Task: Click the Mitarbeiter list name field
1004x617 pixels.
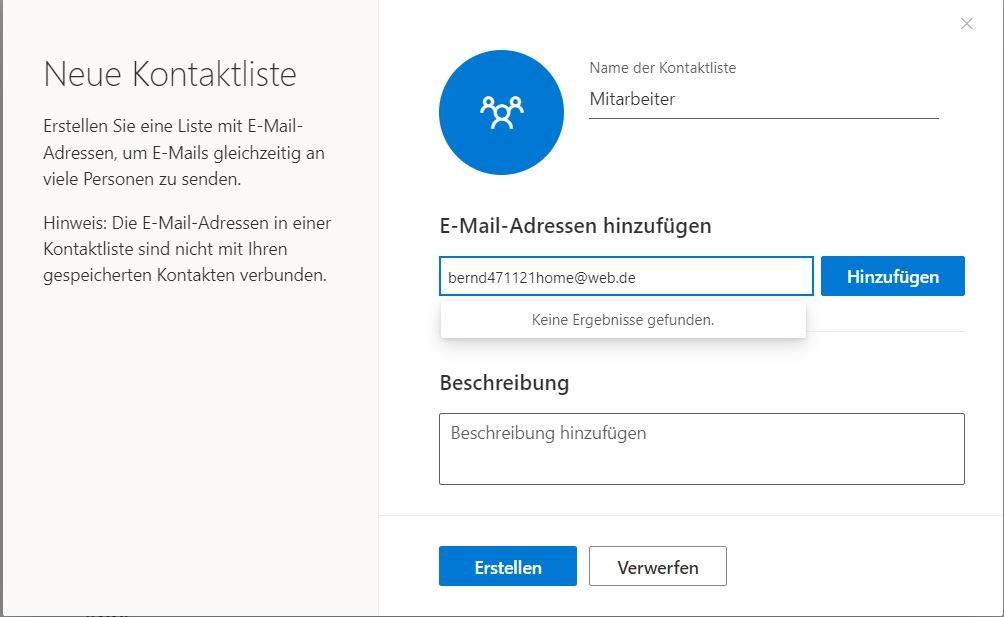Action: 763,99
